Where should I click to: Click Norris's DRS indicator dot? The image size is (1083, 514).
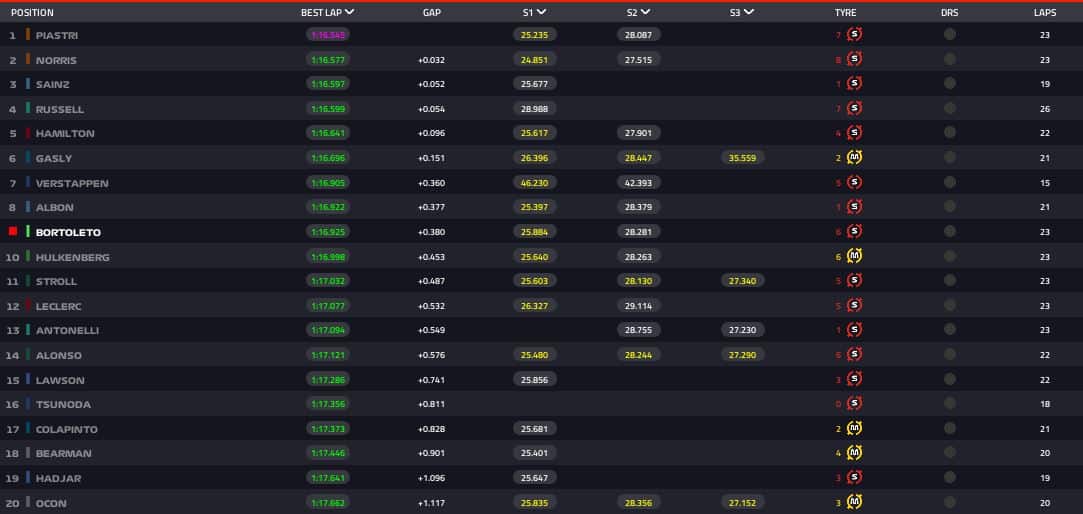pyautogui.click(x=950, y=59)
